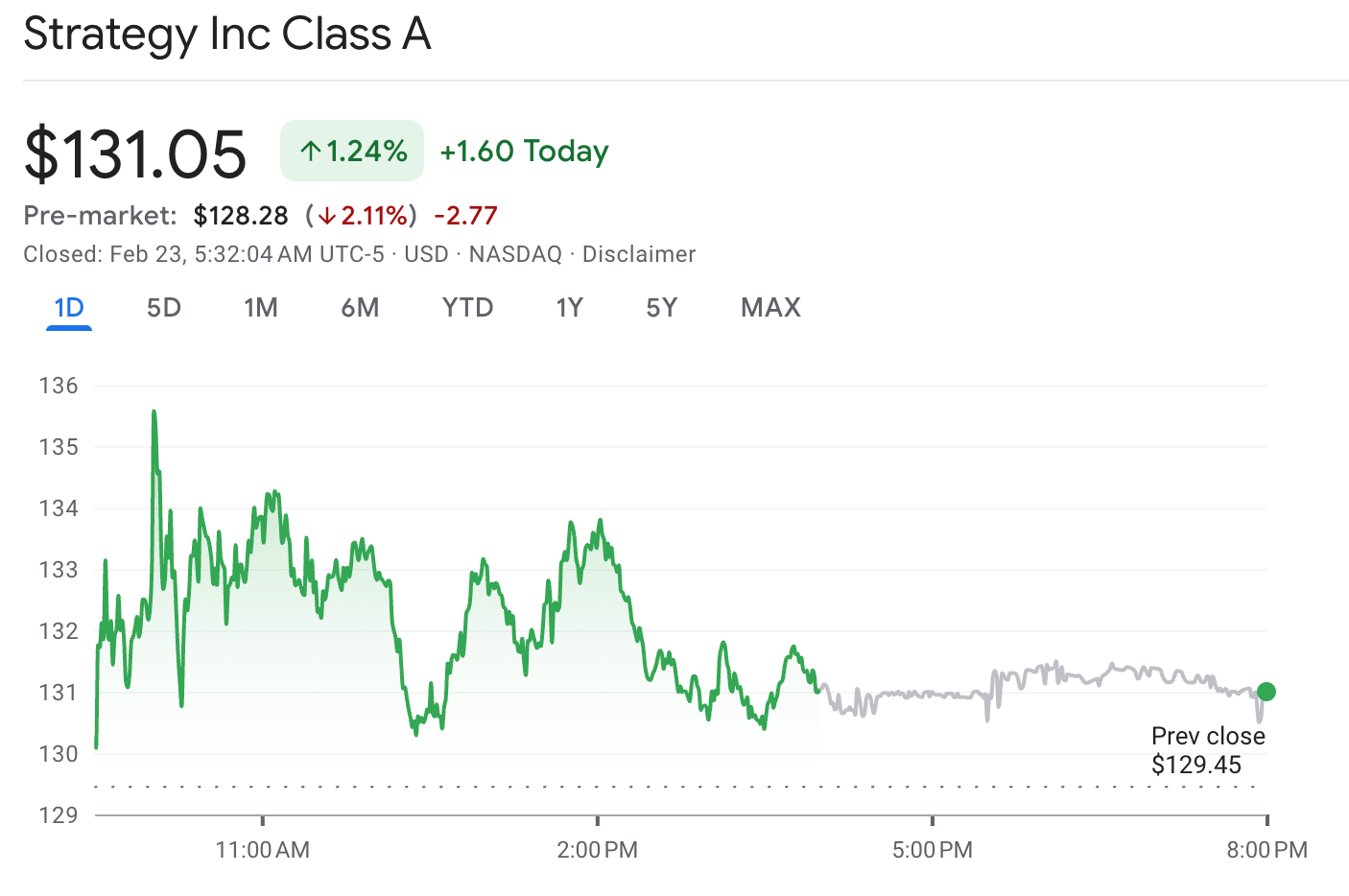Select the MAX time range tab
The height and width of the screenshot is (896, 1349).
point(770,307)
